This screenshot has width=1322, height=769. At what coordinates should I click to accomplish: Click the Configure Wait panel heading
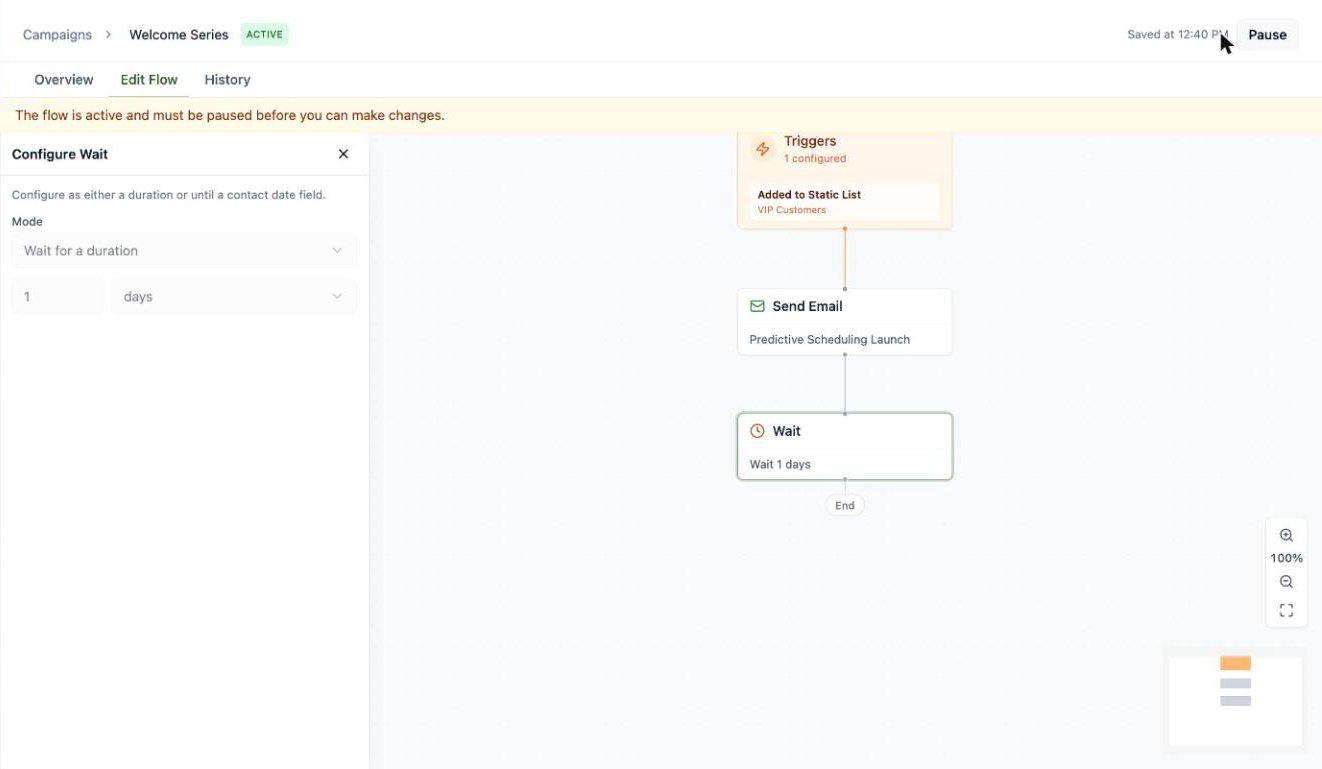tap(60, 154)
